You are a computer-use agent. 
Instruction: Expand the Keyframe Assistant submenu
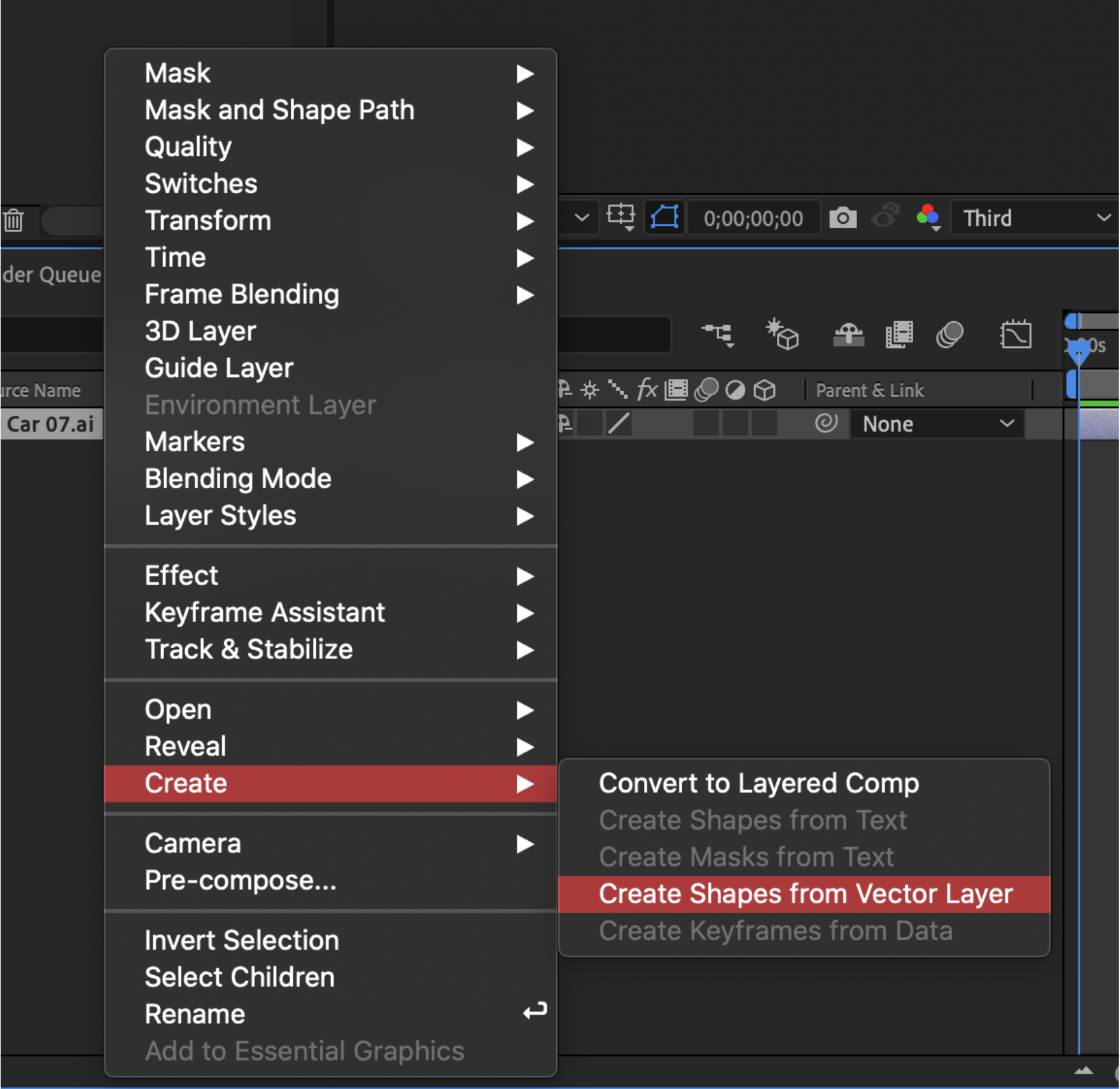(331, 613)
